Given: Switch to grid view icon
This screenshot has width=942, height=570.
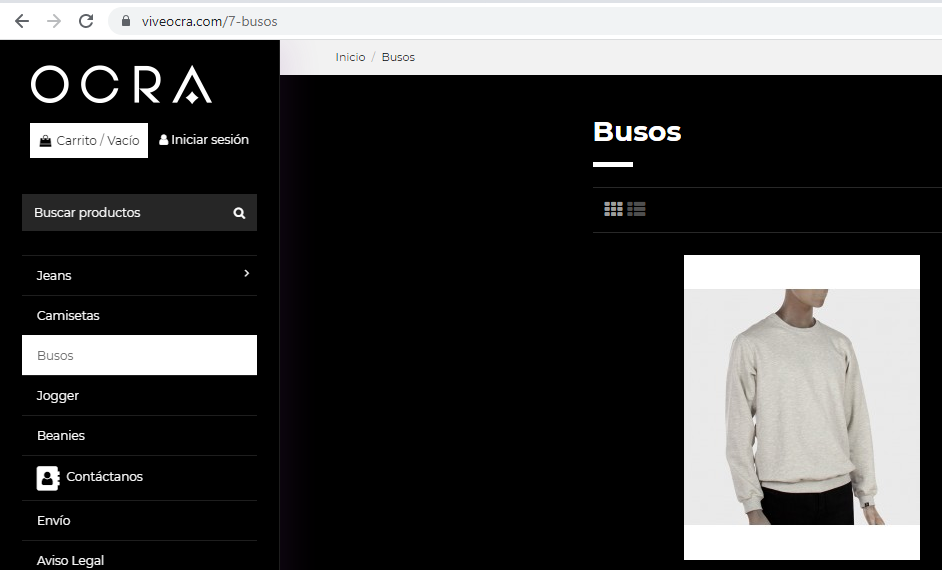Looking at the screenshot, I should tap(613, 209).
